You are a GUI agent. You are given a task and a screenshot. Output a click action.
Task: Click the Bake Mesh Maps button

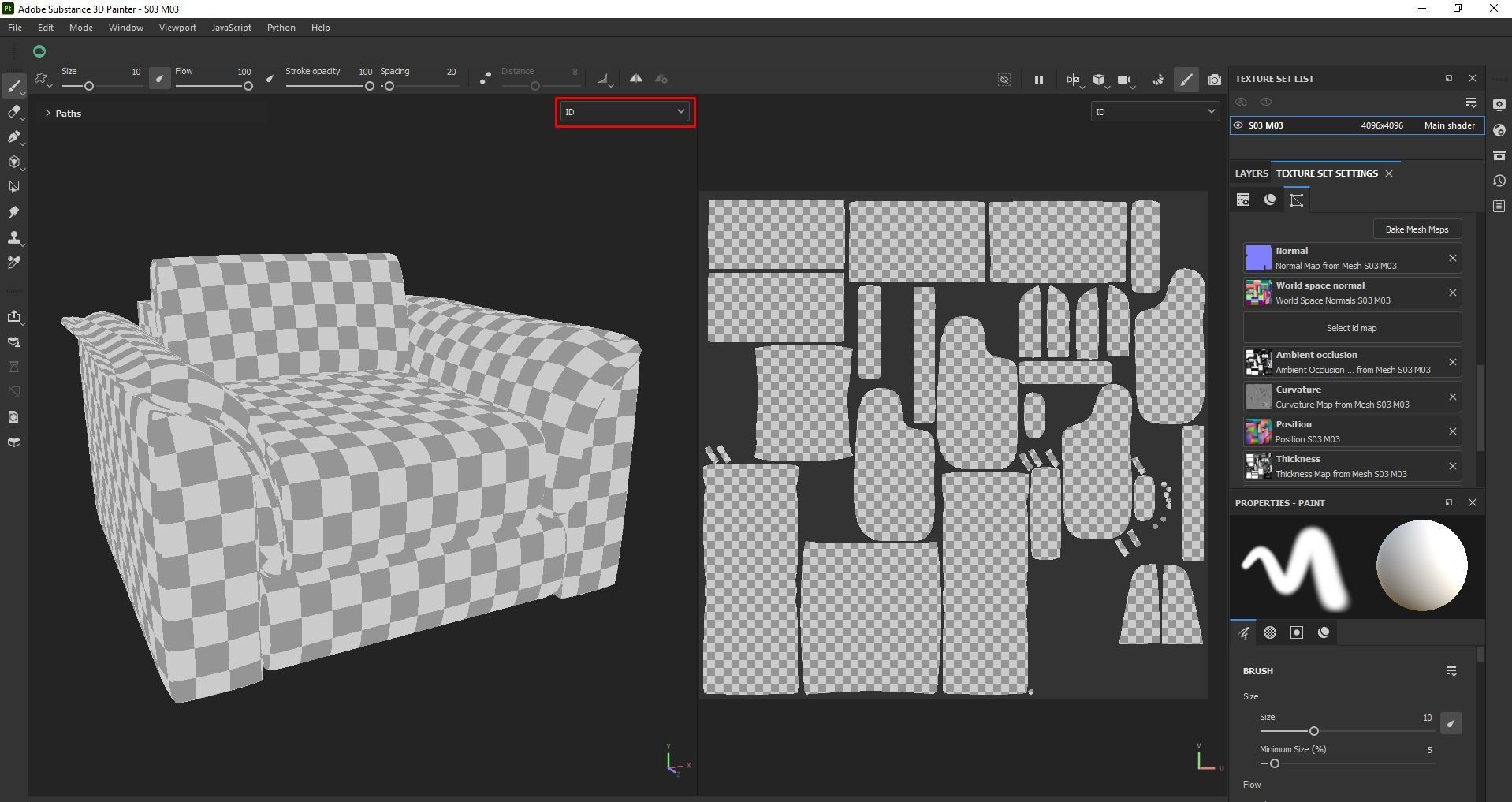tap(1417, 229)
